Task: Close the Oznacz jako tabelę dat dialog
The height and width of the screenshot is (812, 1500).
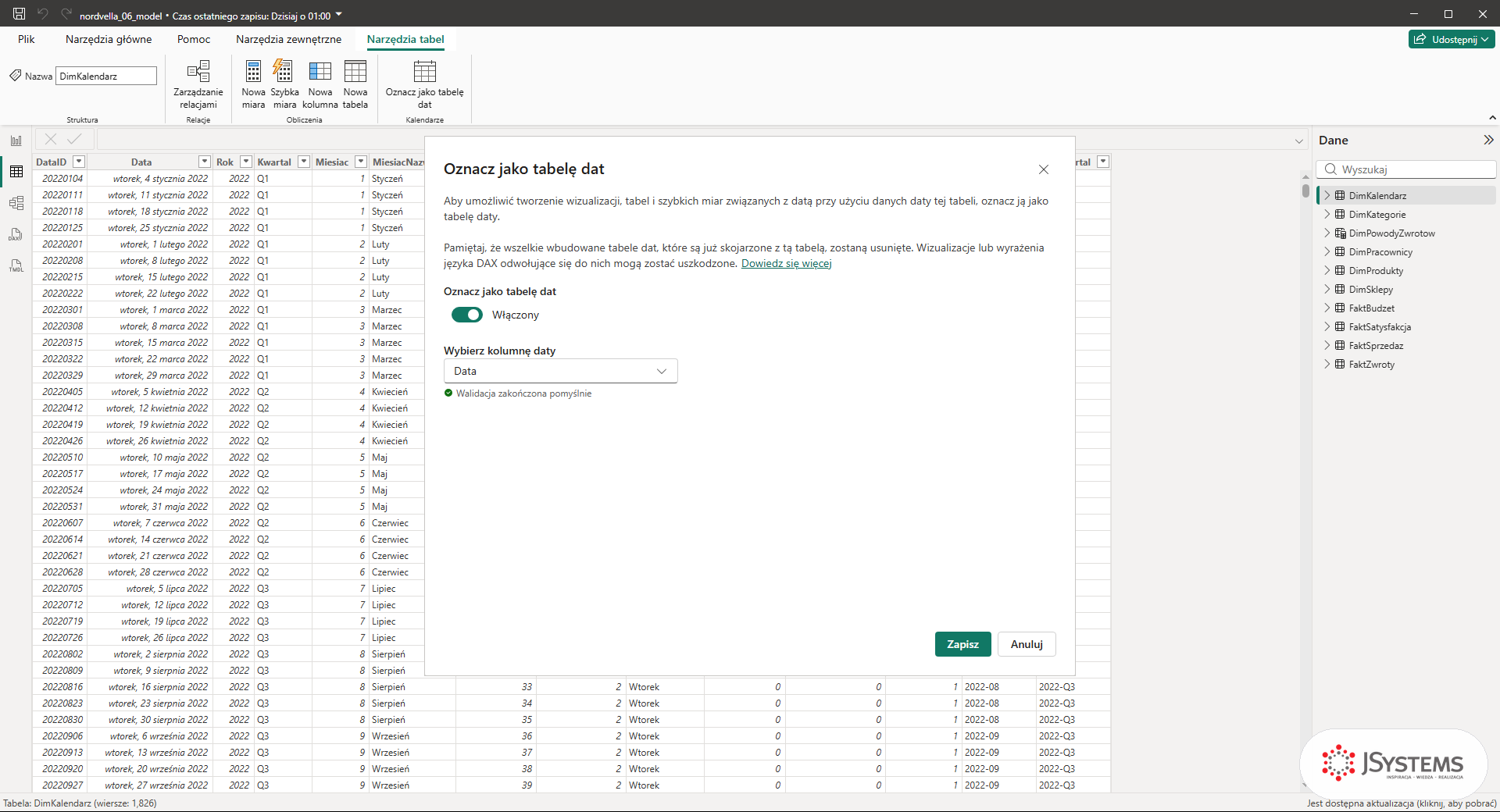Action: tap(1044, 169)
